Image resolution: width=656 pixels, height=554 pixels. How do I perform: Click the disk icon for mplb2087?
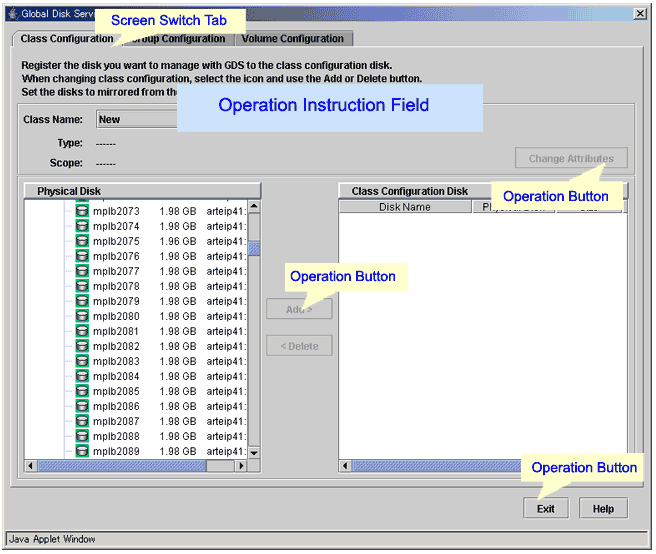pyautogui.click(x=82, y=421)
